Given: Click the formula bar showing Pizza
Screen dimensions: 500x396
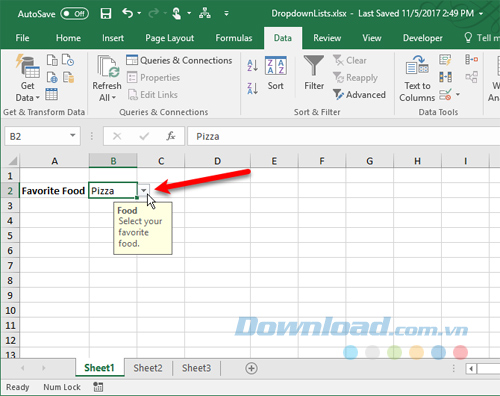Looking at the screenshot, I should point(343,136).
